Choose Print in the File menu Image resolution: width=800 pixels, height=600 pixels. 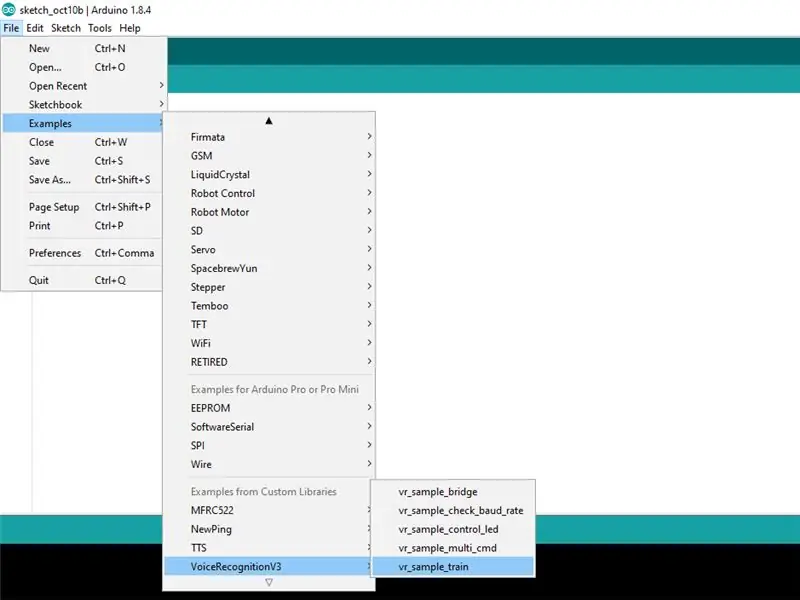click(x=84, y=226)
